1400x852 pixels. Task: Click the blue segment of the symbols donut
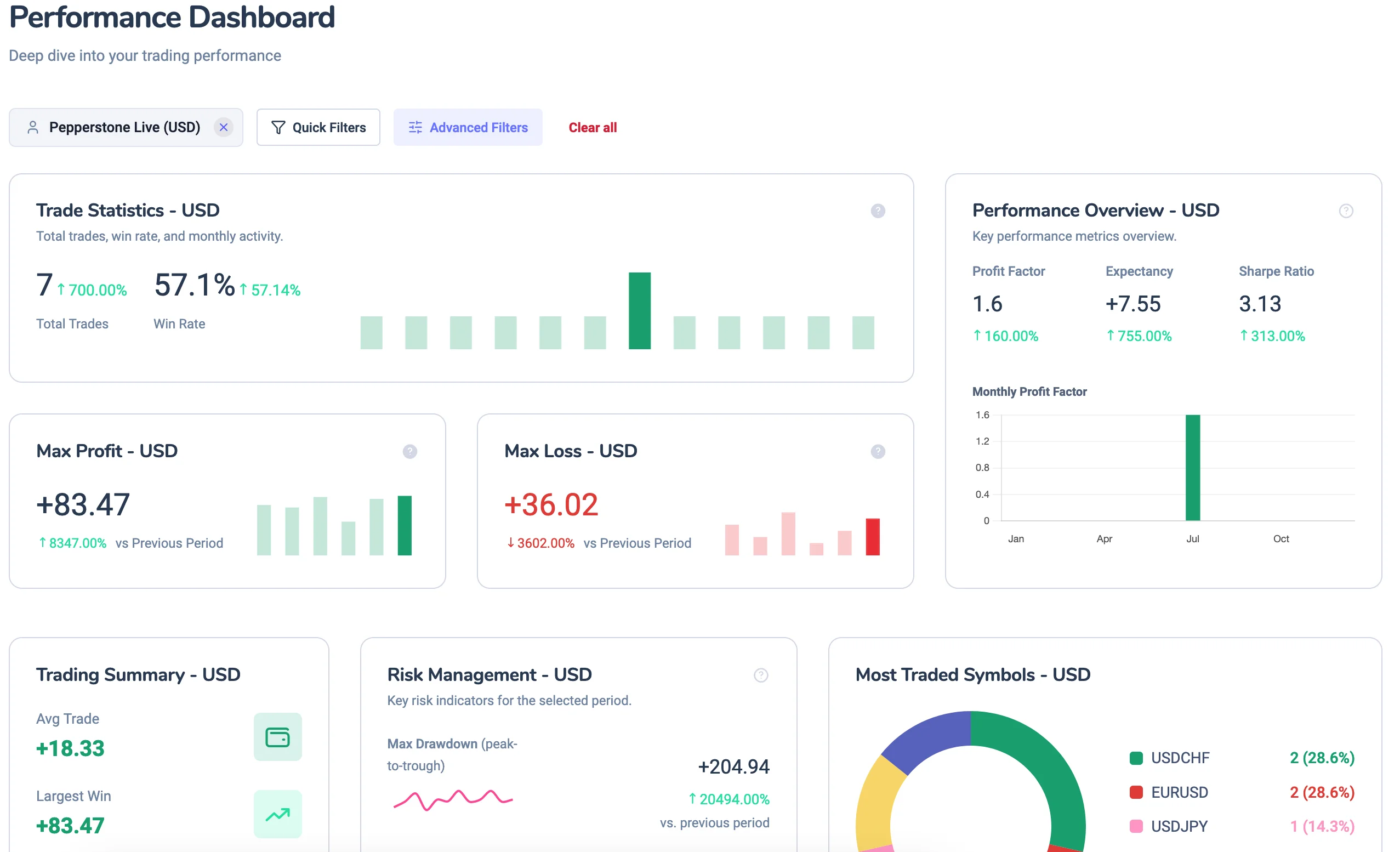[x=932, y=741]
